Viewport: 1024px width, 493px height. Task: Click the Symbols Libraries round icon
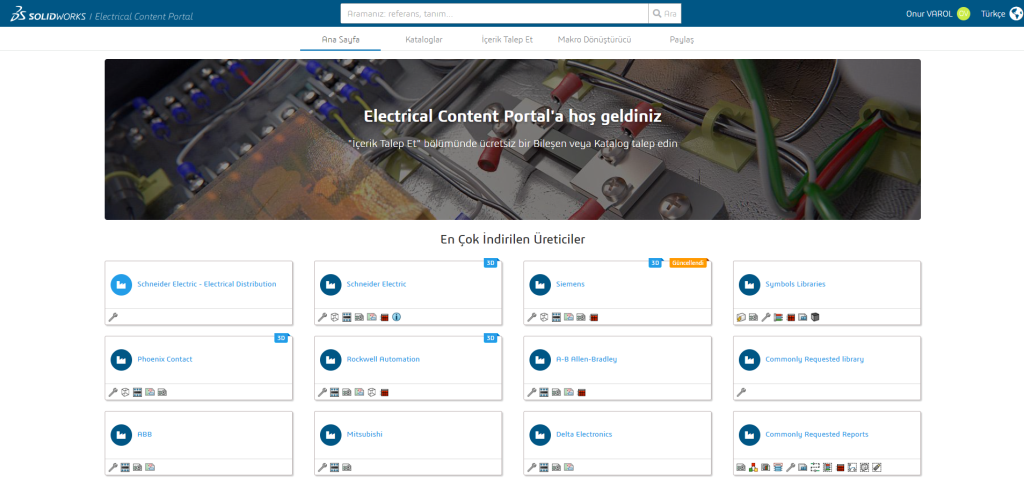[749, 284]
